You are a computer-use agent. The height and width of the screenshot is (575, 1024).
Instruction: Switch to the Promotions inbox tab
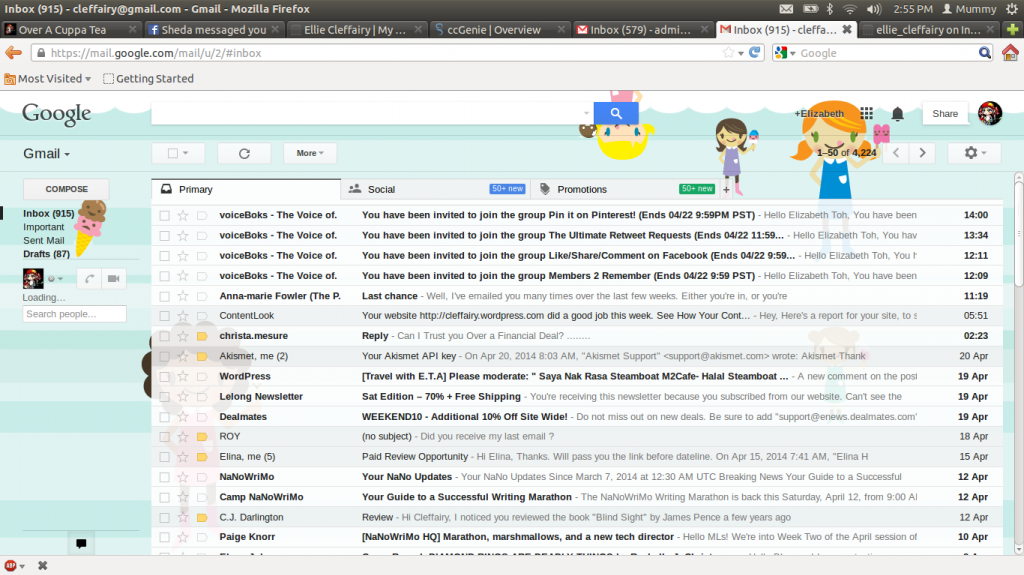click(x=625, y=189)
